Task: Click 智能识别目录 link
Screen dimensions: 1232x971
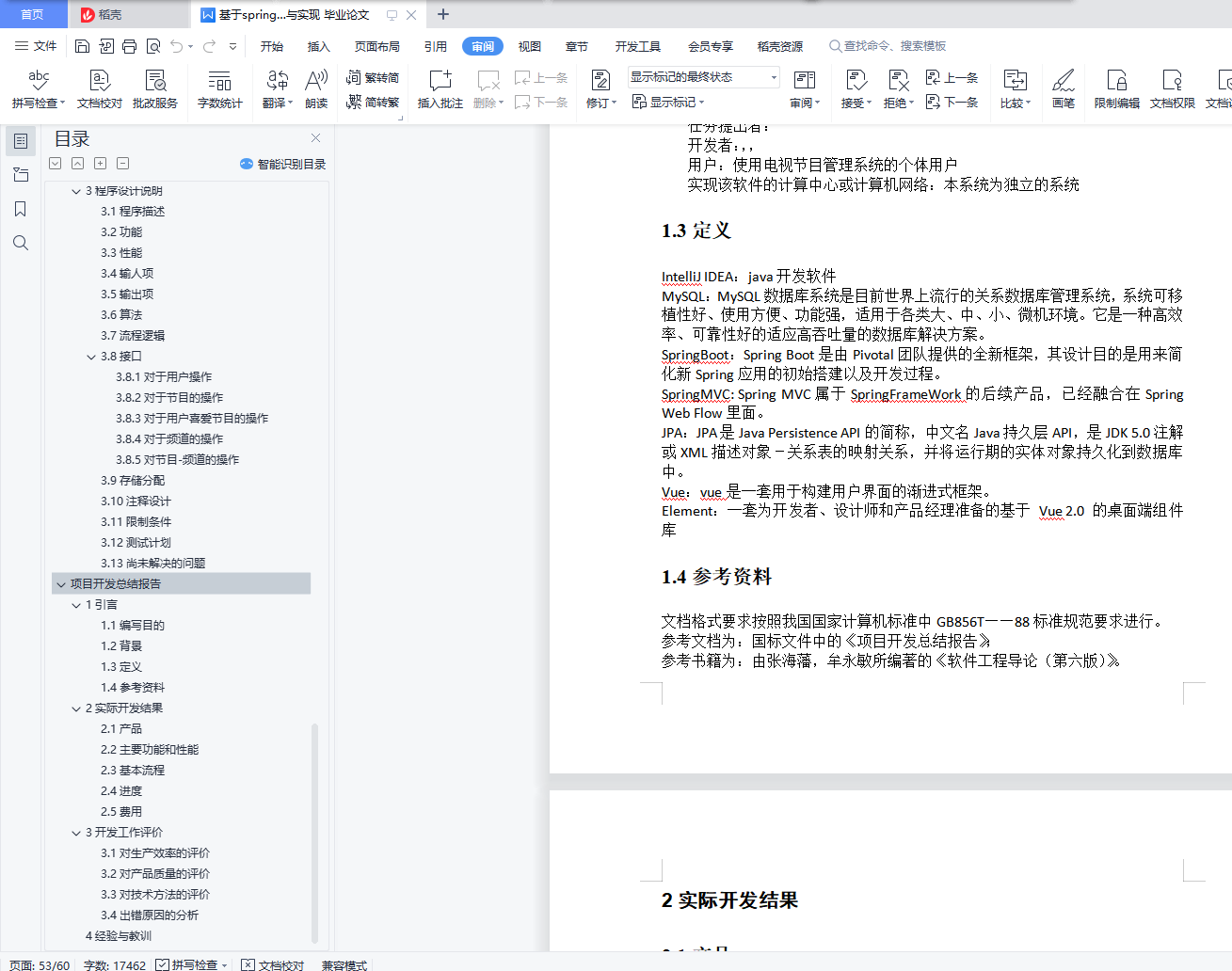Action: (283, 164)
